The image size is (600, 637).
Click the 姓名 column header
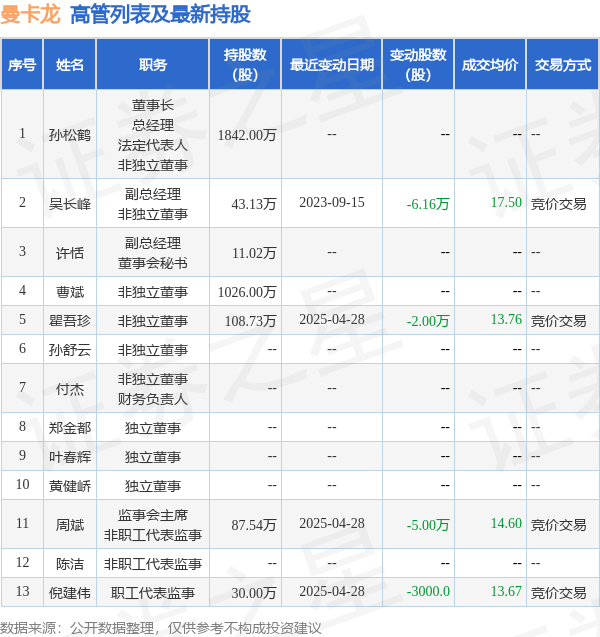(x=69, y=65)
